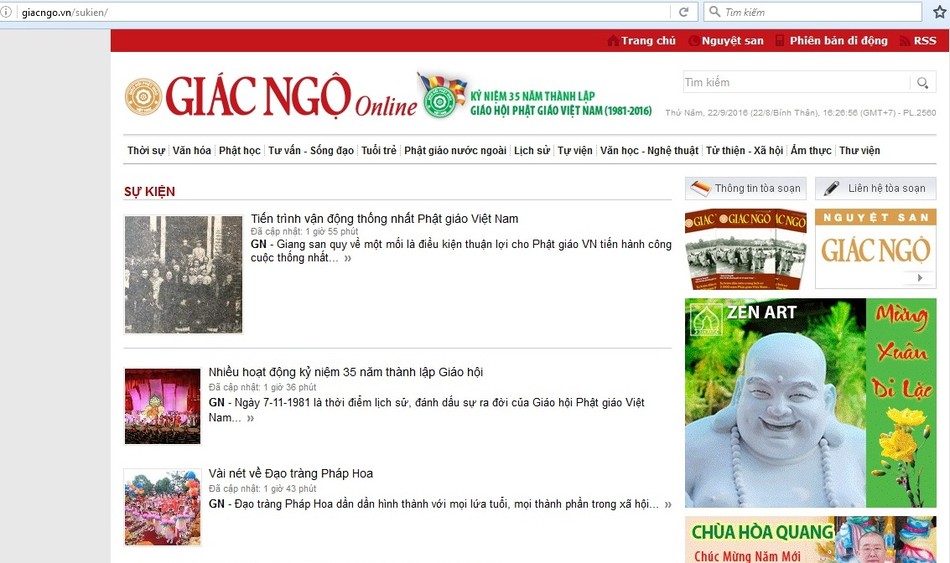This screenshot has width=950, height=563.
Task: Reload page with browser refresh icon
Action: pyautogui.click(x=683, y=12)
